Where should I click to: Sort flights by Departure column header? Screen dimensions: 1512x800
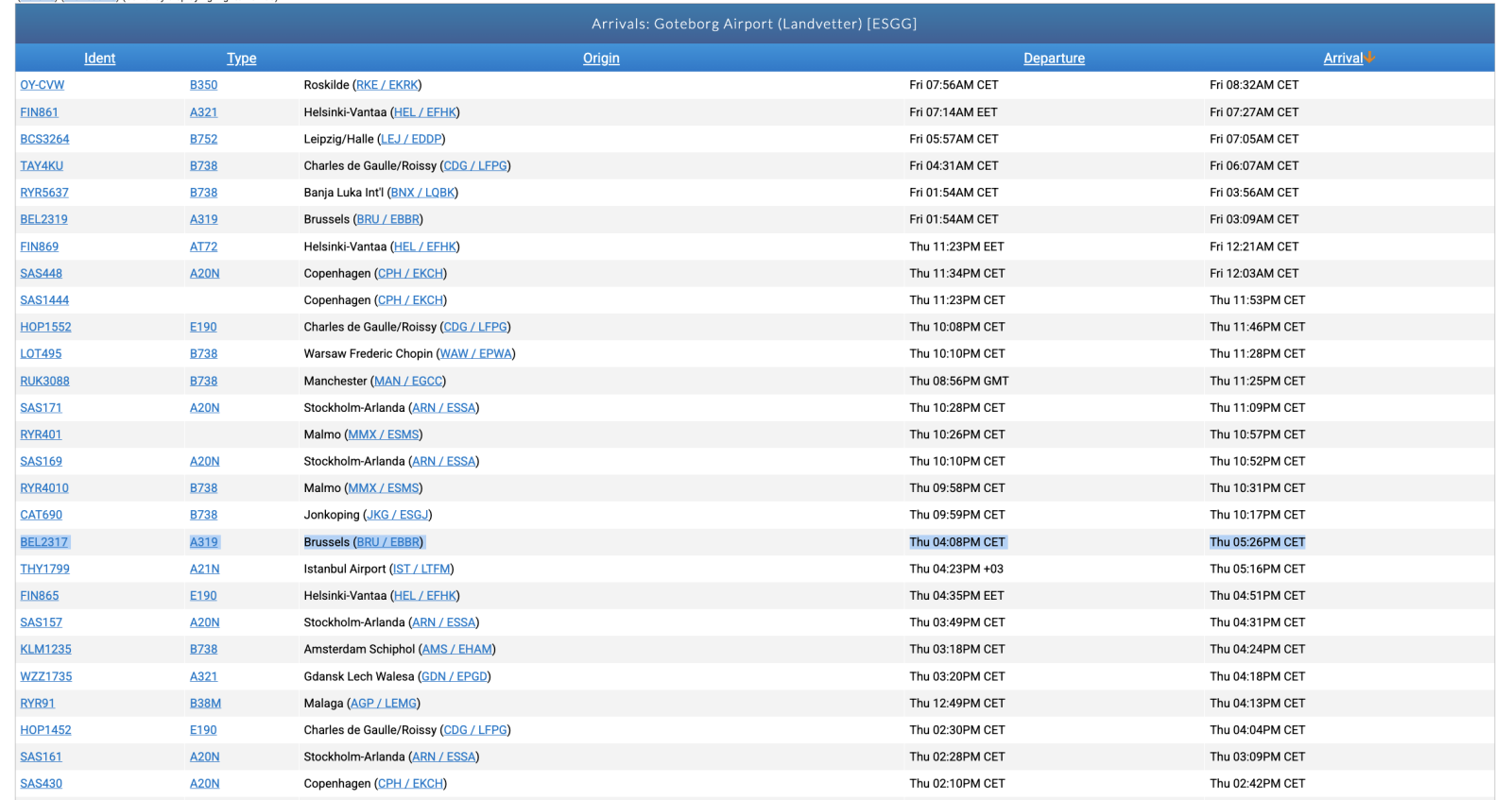1054,59
